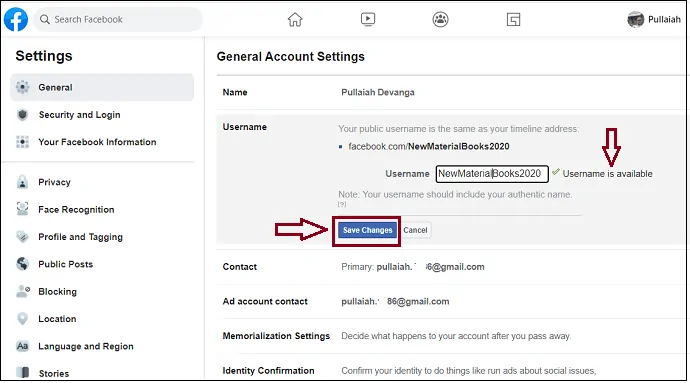Image resolution: width=690 pixels, height=383 pixels.
Task: Click the Language and Region Aa icon
Action: [22, 346]
